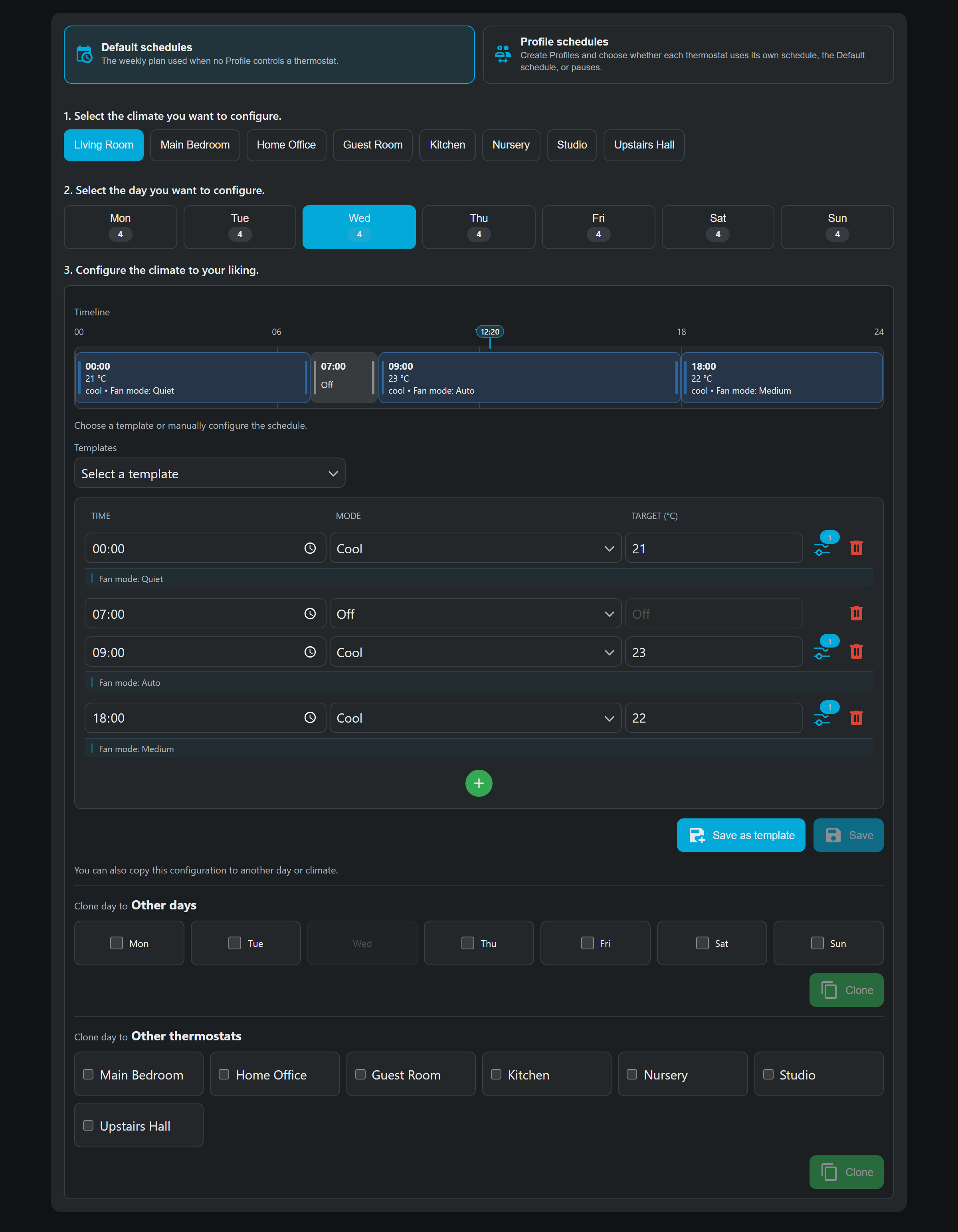Open clock picker for 00:00 time
This screenshot has height=1232, width=958.
310,548
